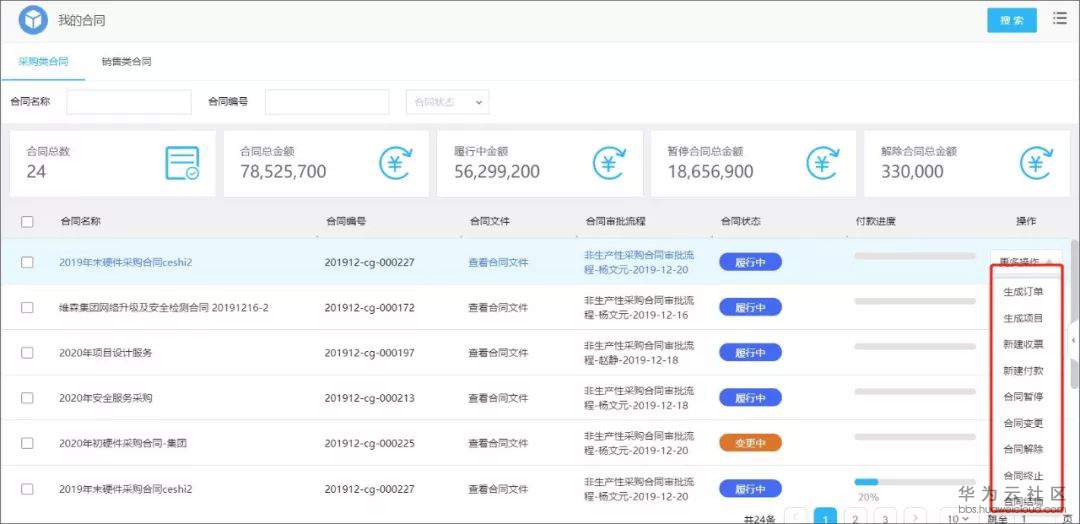
Task: Click 履行中 badge in 维森集团 contract row
Action: point(750,307)
